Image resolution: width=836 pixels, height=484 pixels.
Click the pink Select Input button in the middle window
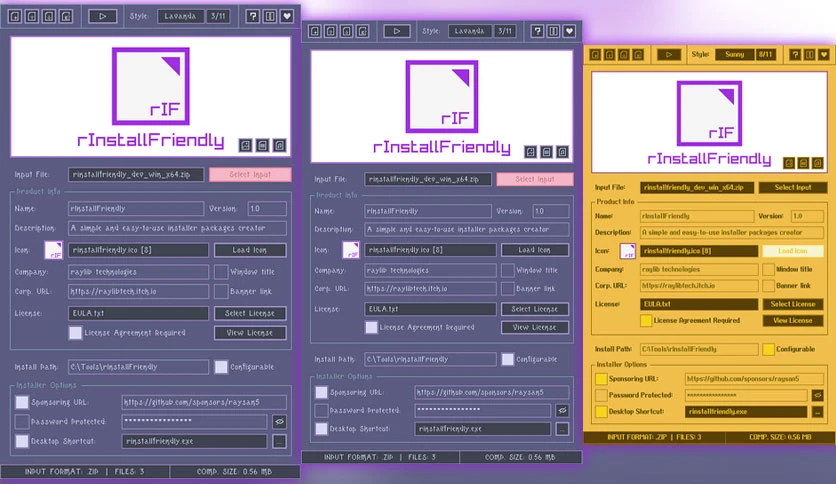click(x=535, y=179)
